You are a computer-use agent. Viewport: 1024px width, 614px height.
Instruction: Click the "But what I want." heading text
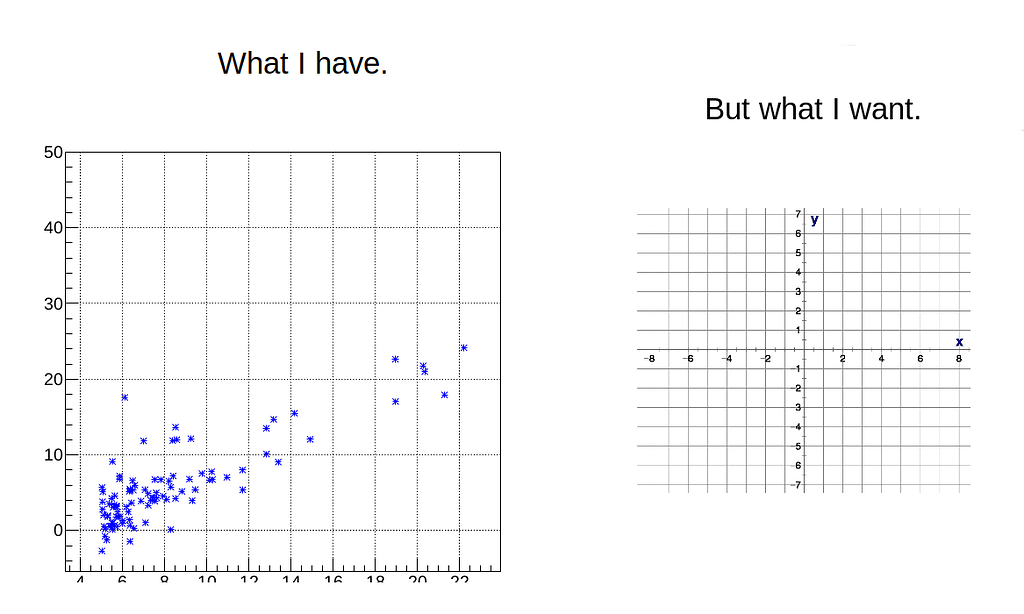pos(812,108)
